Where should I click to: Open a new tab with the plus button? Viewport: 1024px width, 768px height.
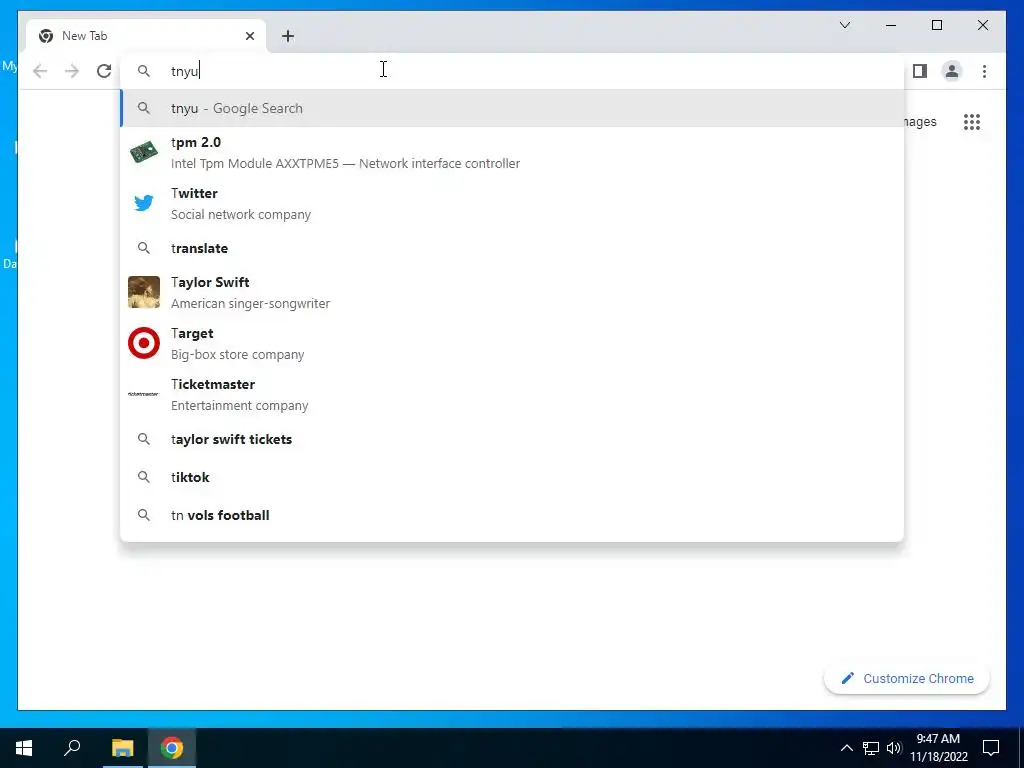point(288,36)
